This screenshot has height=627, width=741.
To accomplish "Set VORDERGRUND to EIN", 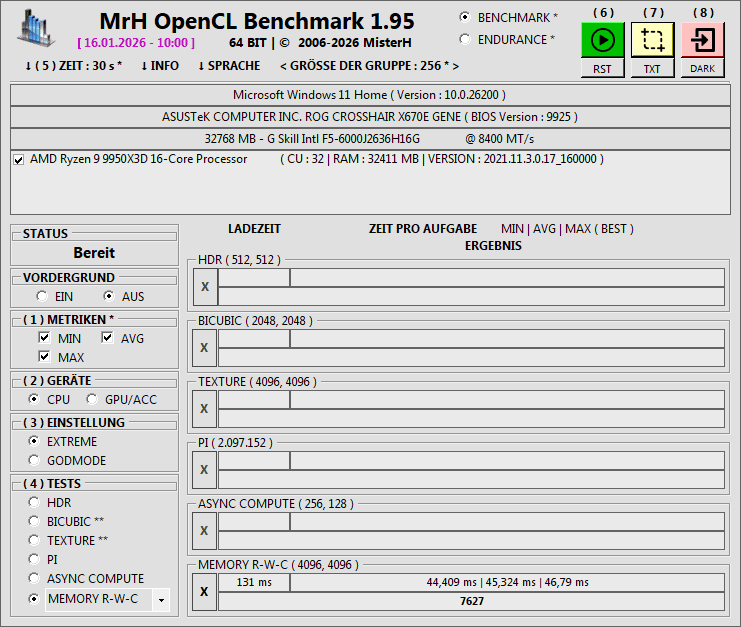I will [x=42, y=296].
